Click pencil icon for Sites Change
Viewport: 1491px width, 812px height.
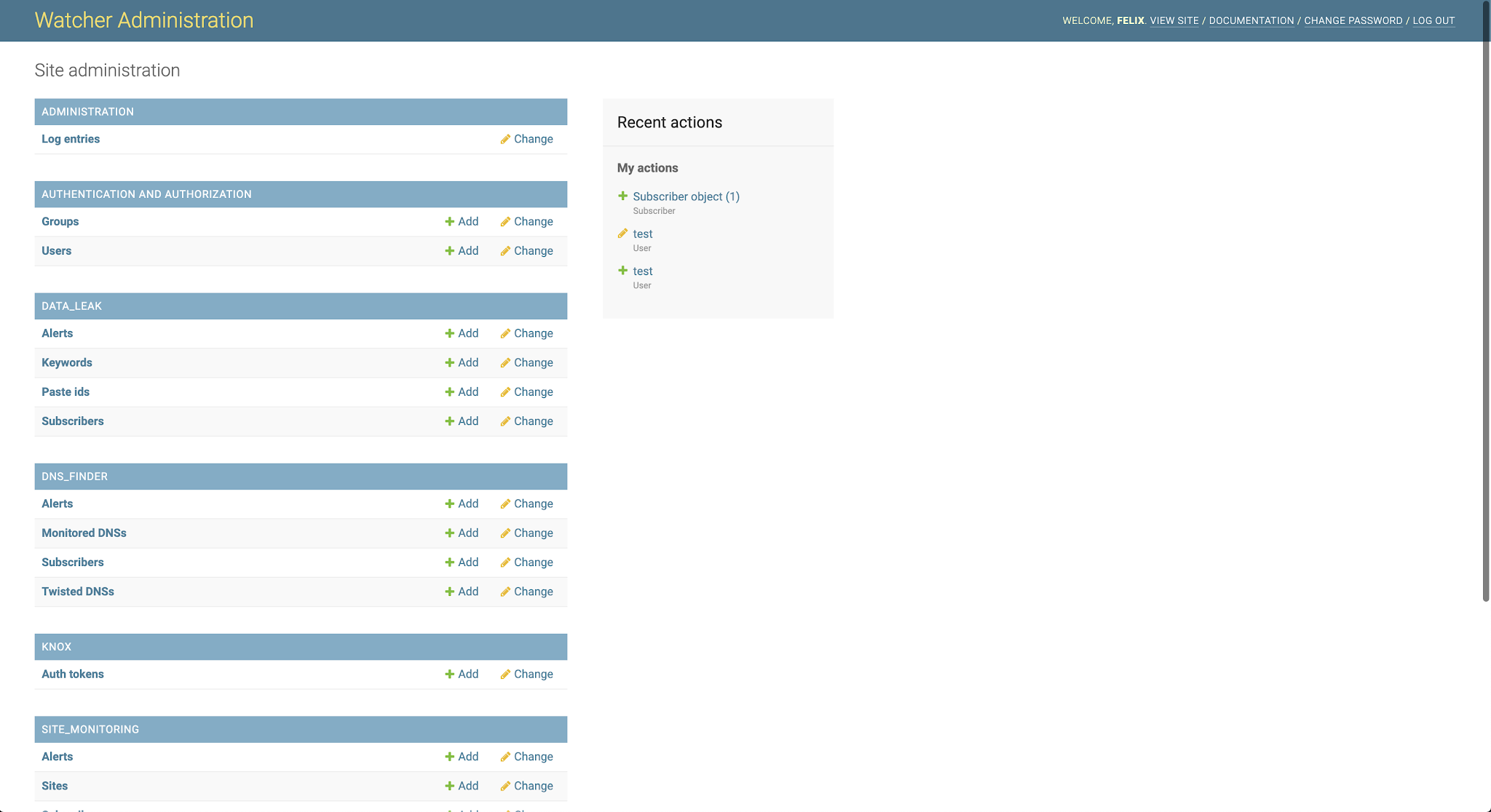505,786
